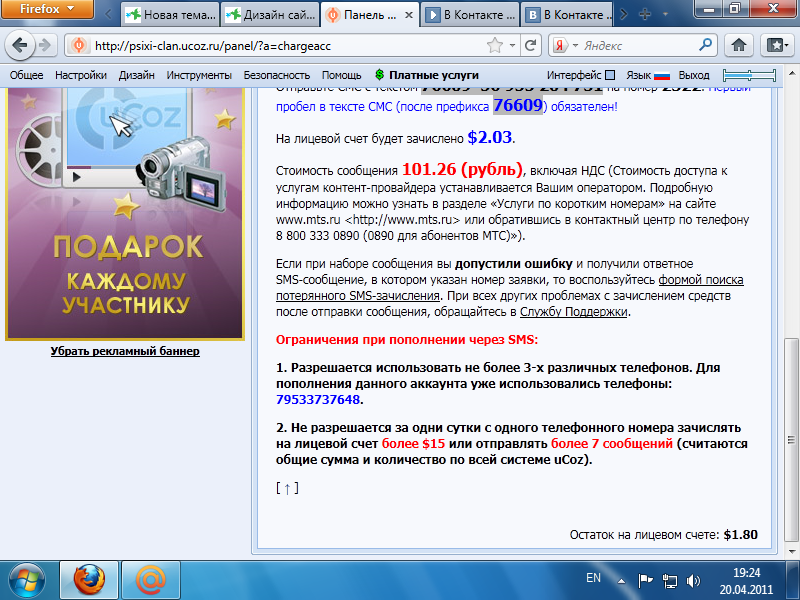Open the address bar history dropdown arrow

coord(512,45)
